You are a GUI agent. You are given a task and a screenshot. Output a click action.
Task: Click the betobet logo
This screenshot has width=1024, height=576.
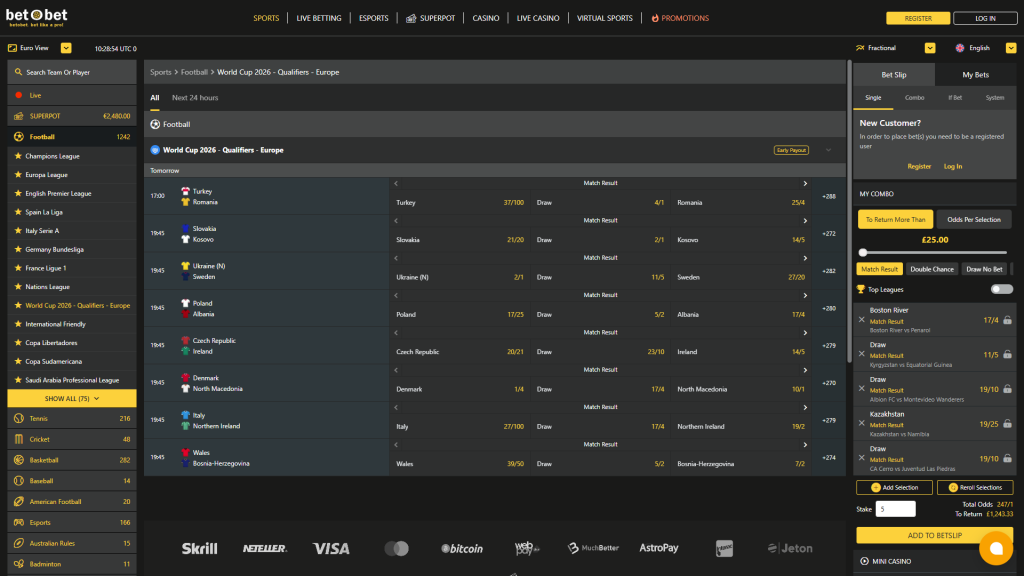pos(37,17)
